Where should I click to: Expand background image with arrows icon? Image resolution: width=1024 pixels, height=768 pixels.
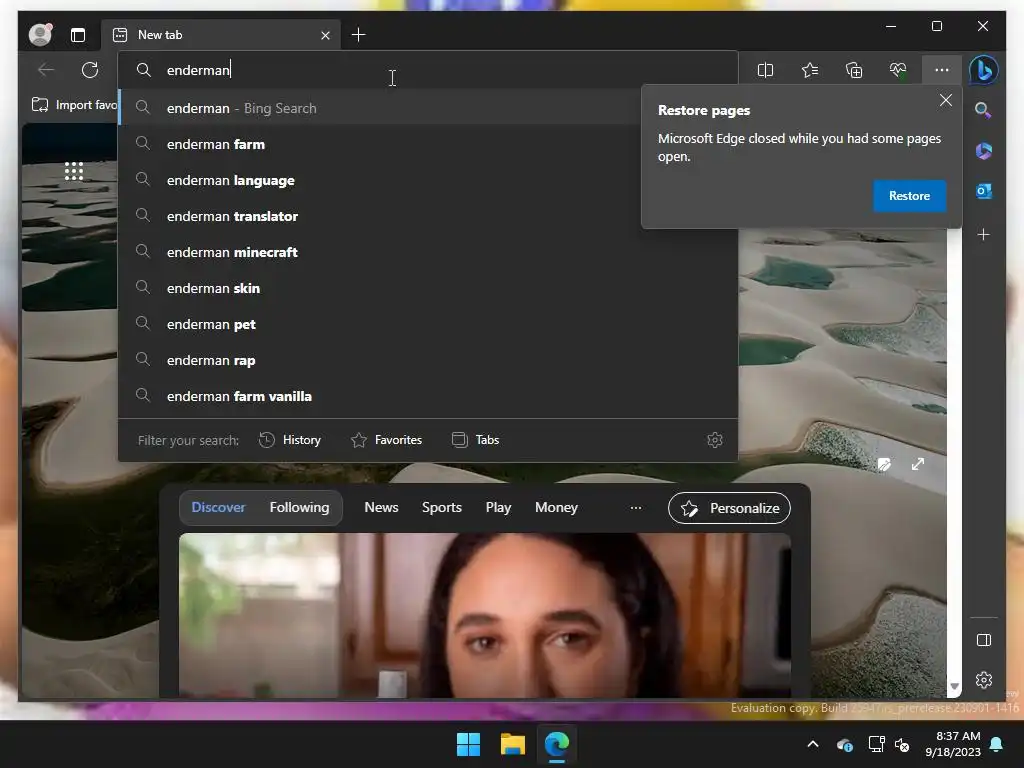click(x=918, y=464)
